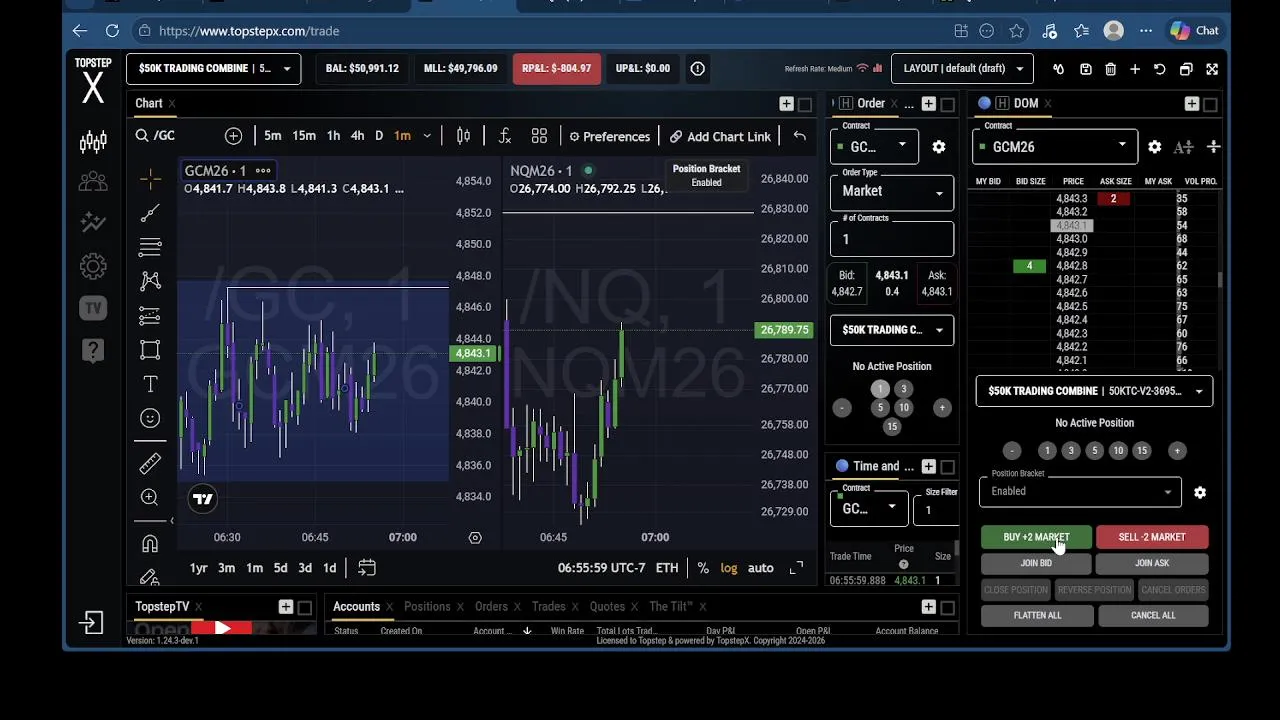Open the LAYOUT default (draft) dropdown
Image resolution: width=1280 pixels, height=720 pixels.
pyautogui.click(x=963, y=69)
